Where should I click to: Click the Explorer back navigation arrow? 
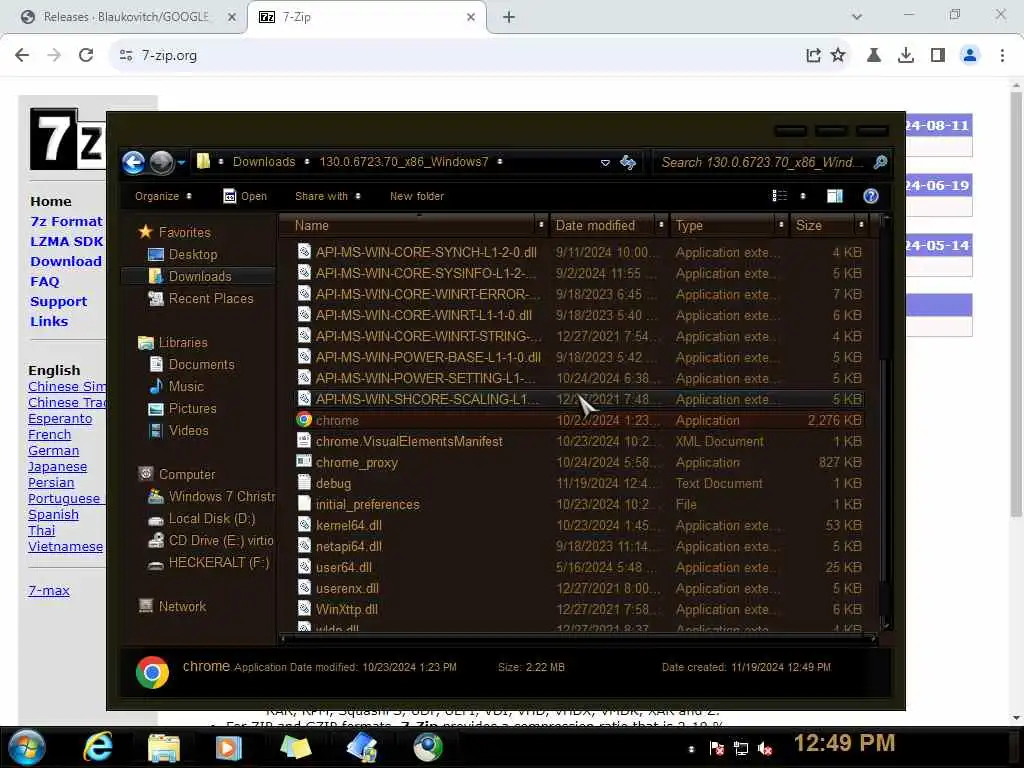click(x=134, y=162)
